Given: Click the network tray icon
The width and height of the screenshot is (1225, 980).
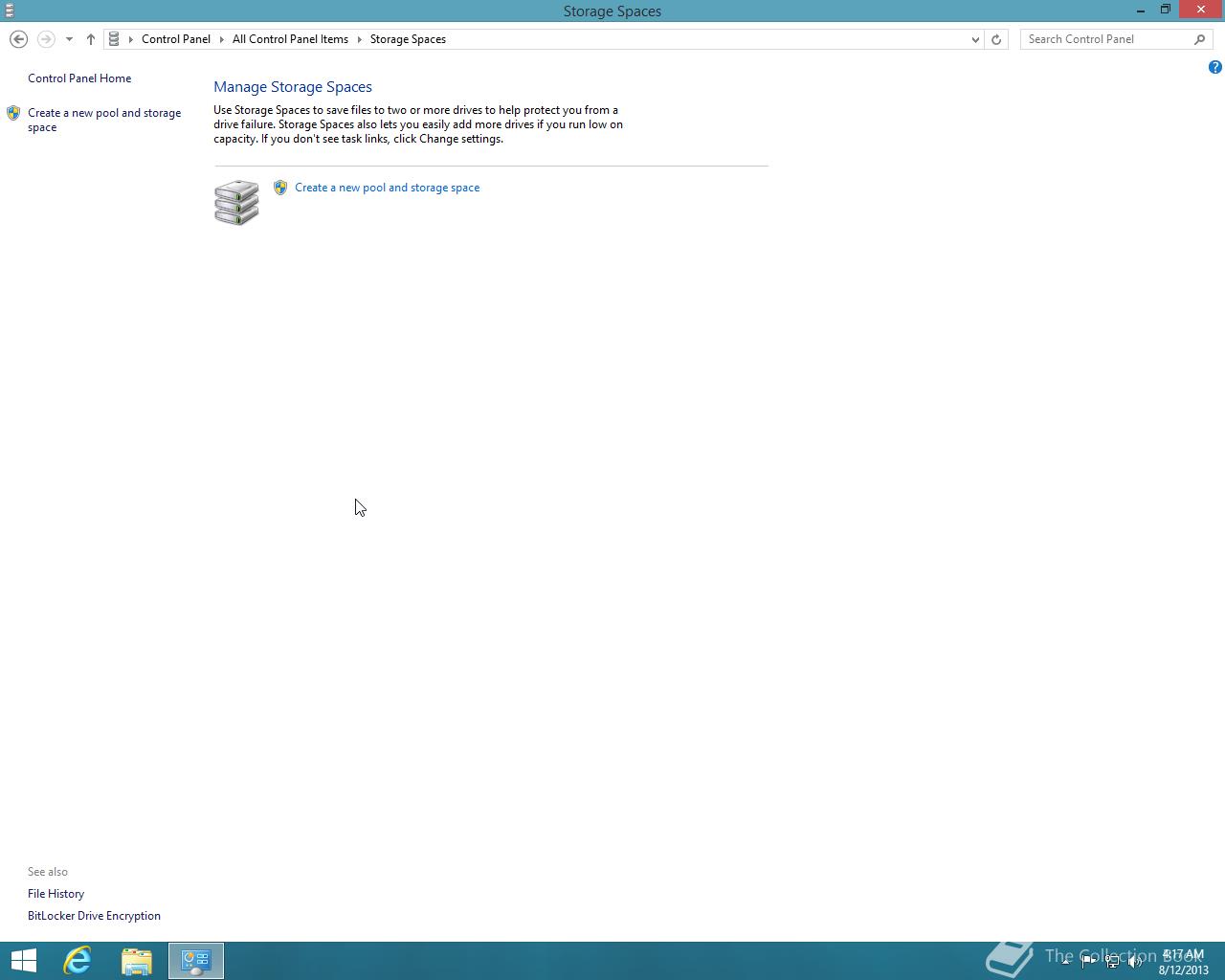Looking at the screenshot, I should pyautogui.click(x=1112, y=961).
